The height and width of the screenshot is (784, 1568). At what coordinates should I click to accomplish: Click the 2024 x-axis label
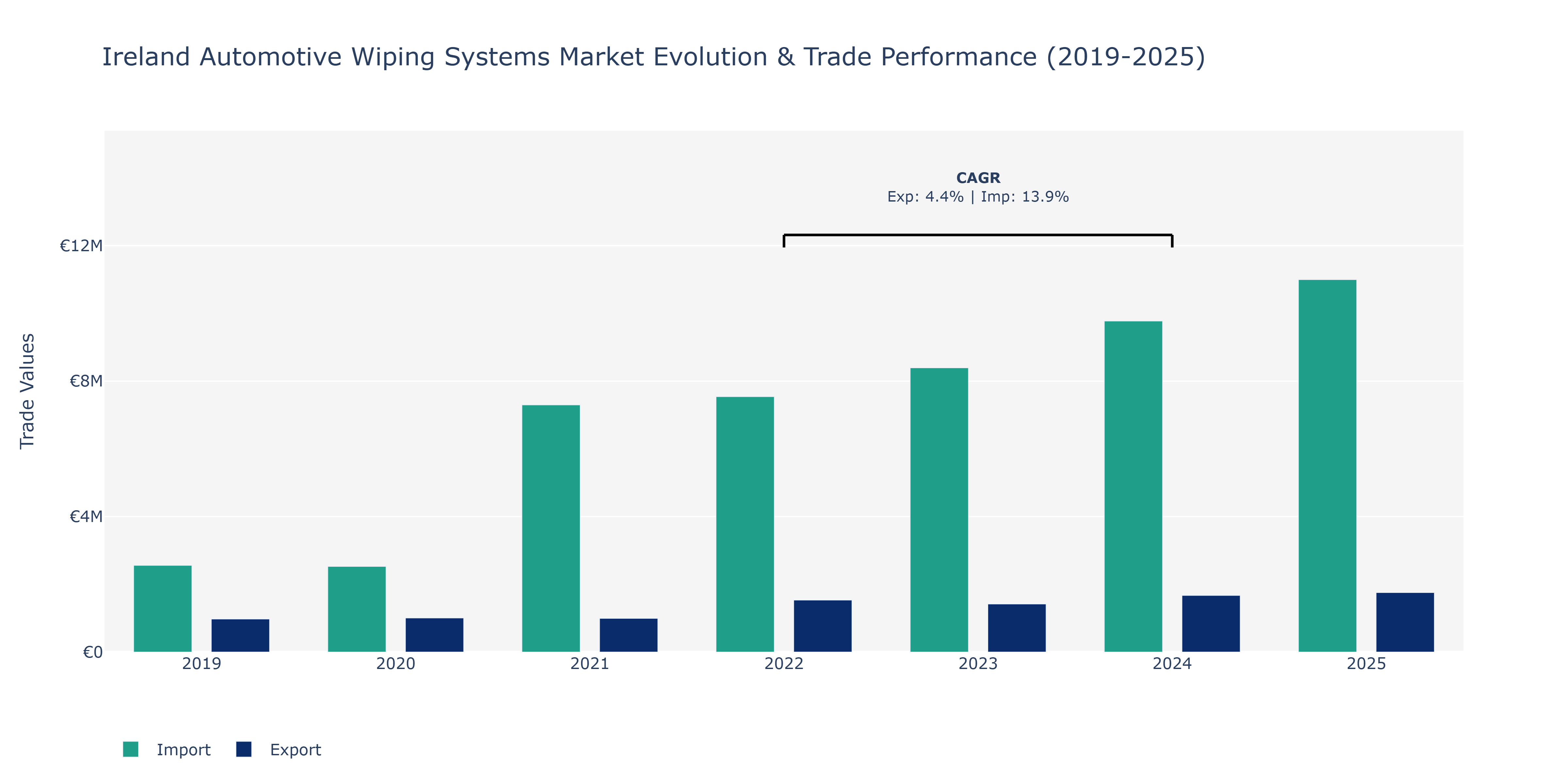[1172, 663]
